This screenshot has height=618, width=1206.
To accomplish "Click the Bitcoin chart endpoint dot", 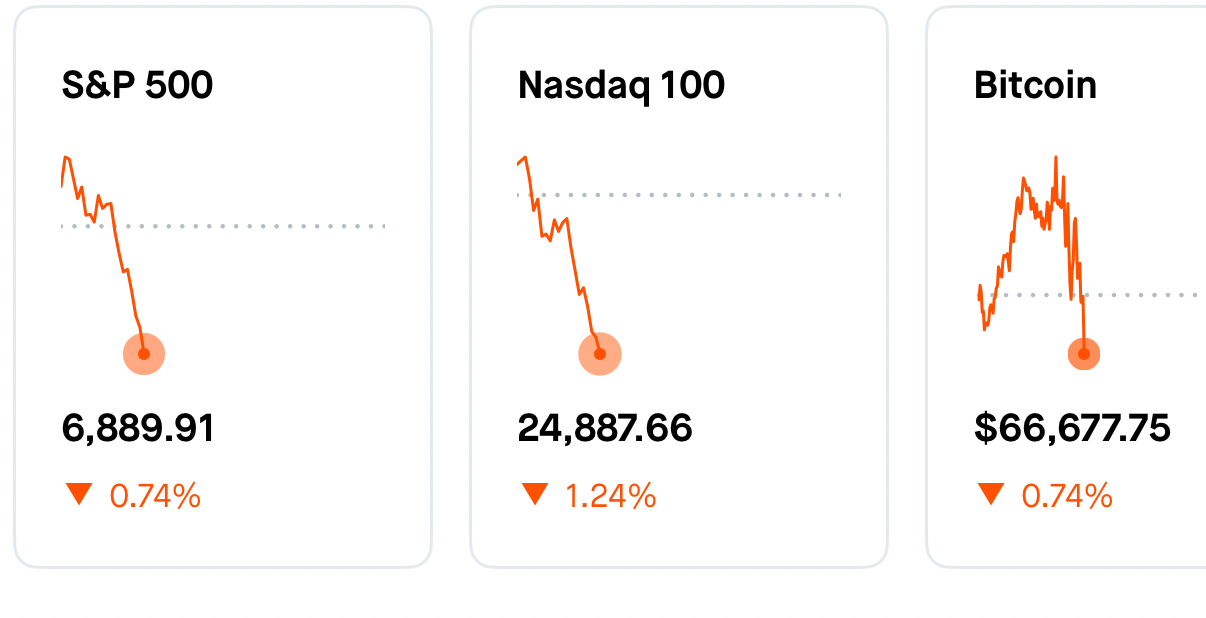I will click(x=1084, y=354).
